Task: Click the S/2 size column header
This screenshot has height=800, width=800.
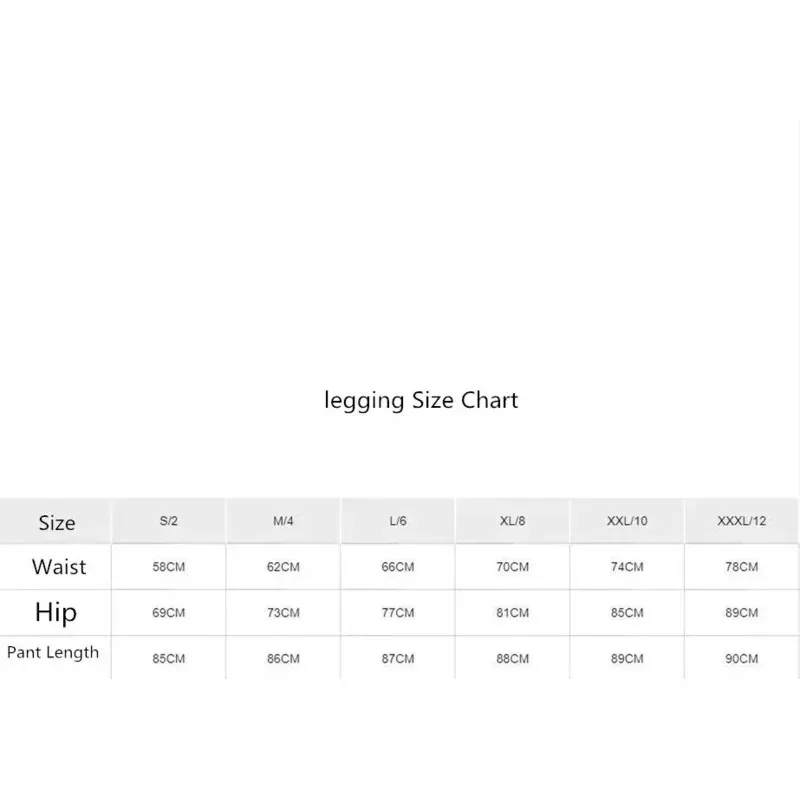Action: coord(169,522)
